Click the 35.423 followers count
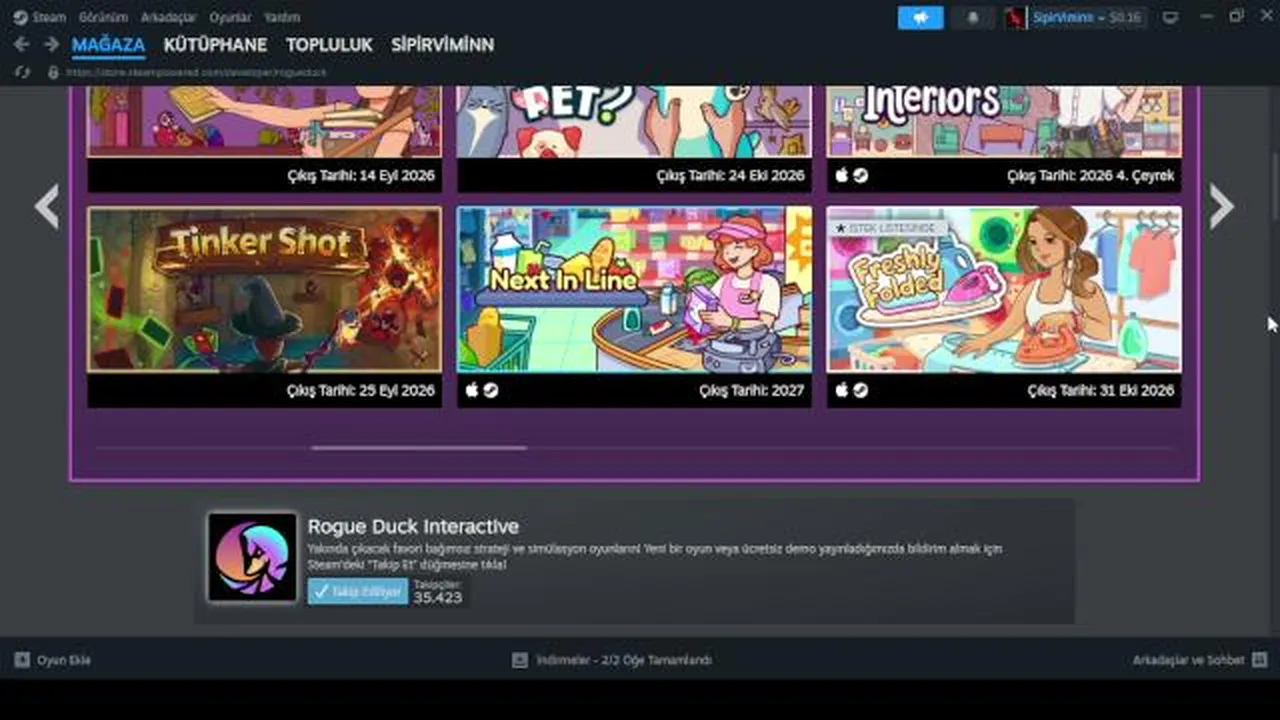The image size is (1280, 720). 438,597
